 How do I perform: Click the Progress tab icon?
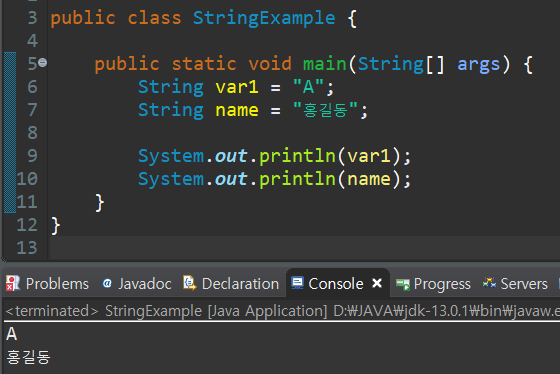(403, 284)
